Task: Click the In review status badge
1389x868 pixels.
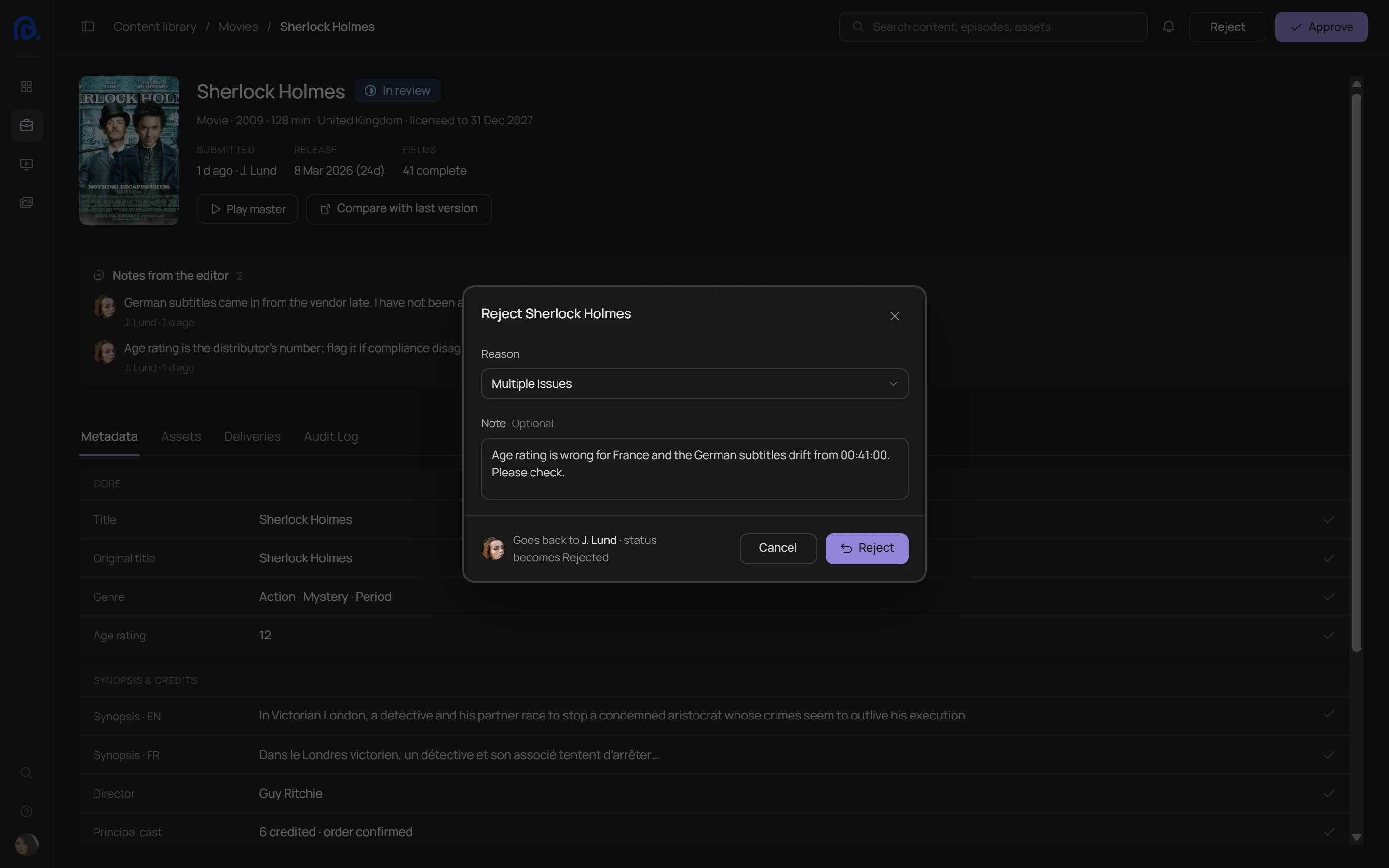Action: (398, 91)
